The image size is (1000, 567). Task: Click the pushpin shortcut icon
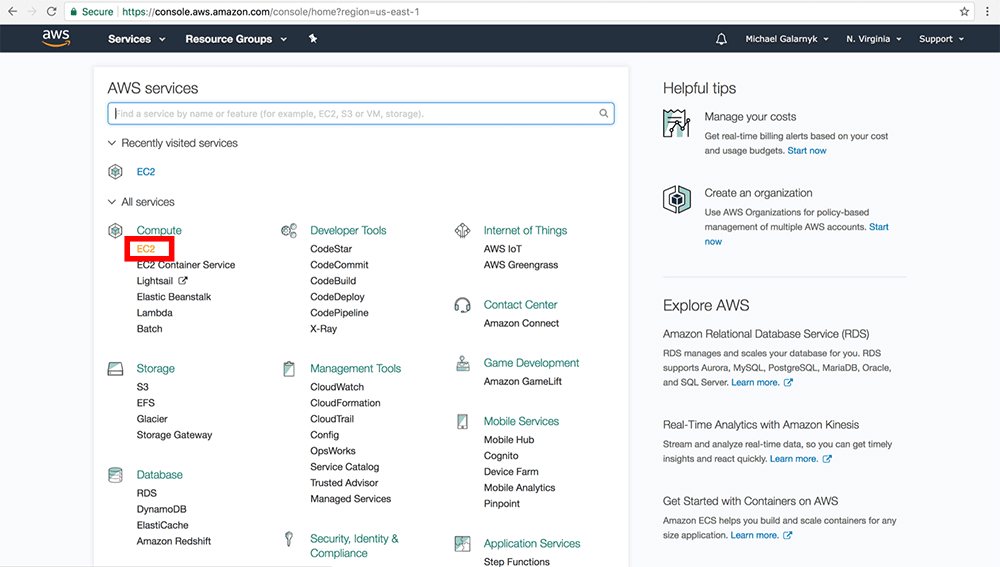click(x=313, y=39)
